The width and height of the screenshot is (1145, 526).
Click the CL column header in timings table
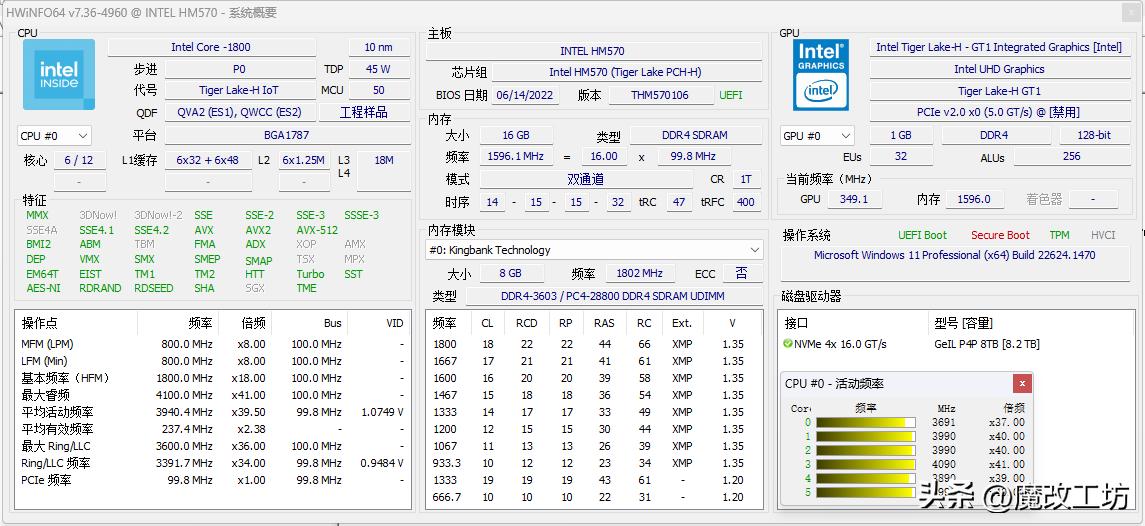click(x=487, y=323)
